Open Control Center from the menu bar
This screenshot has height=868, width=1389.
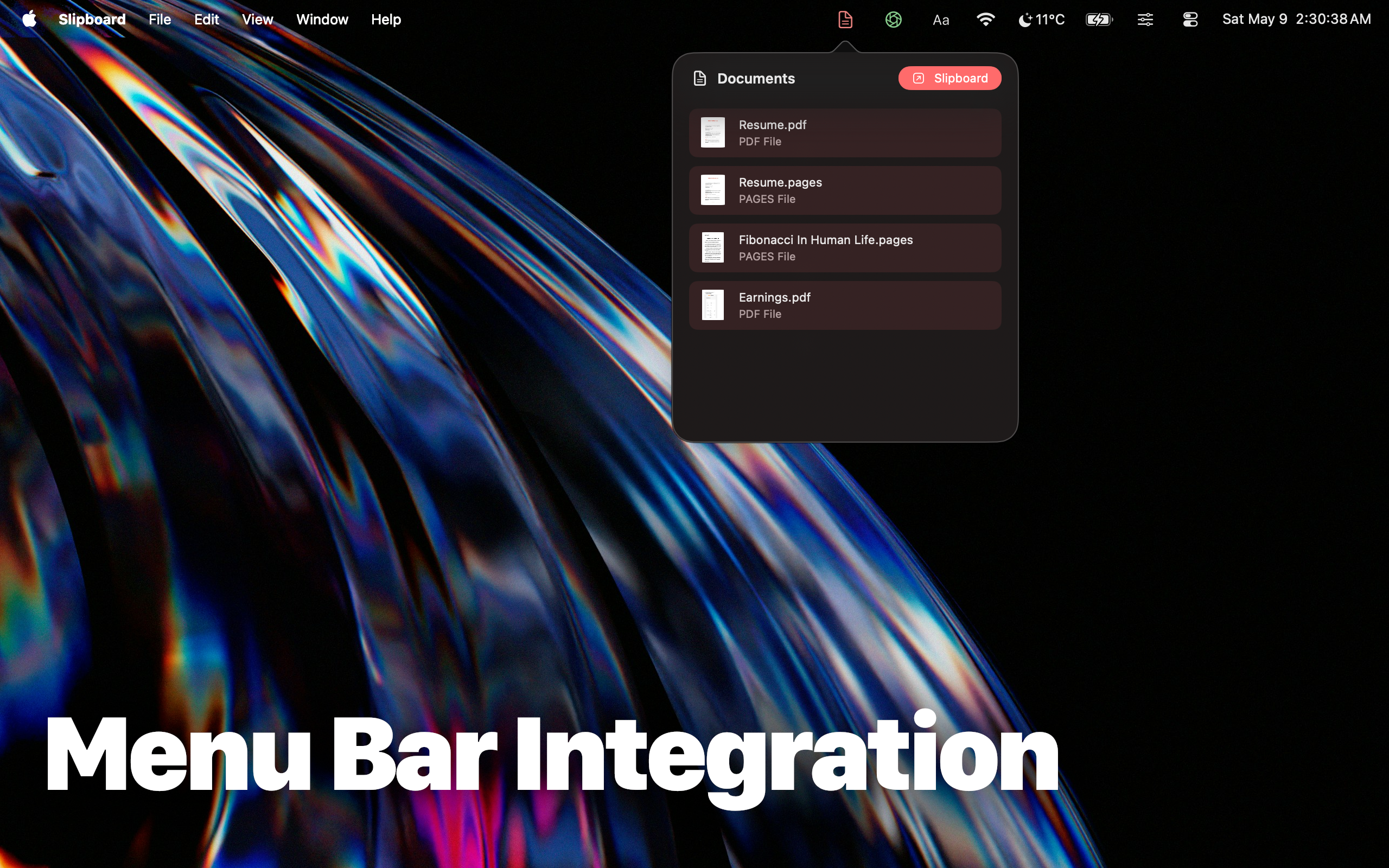click(x=1190, y=20)
